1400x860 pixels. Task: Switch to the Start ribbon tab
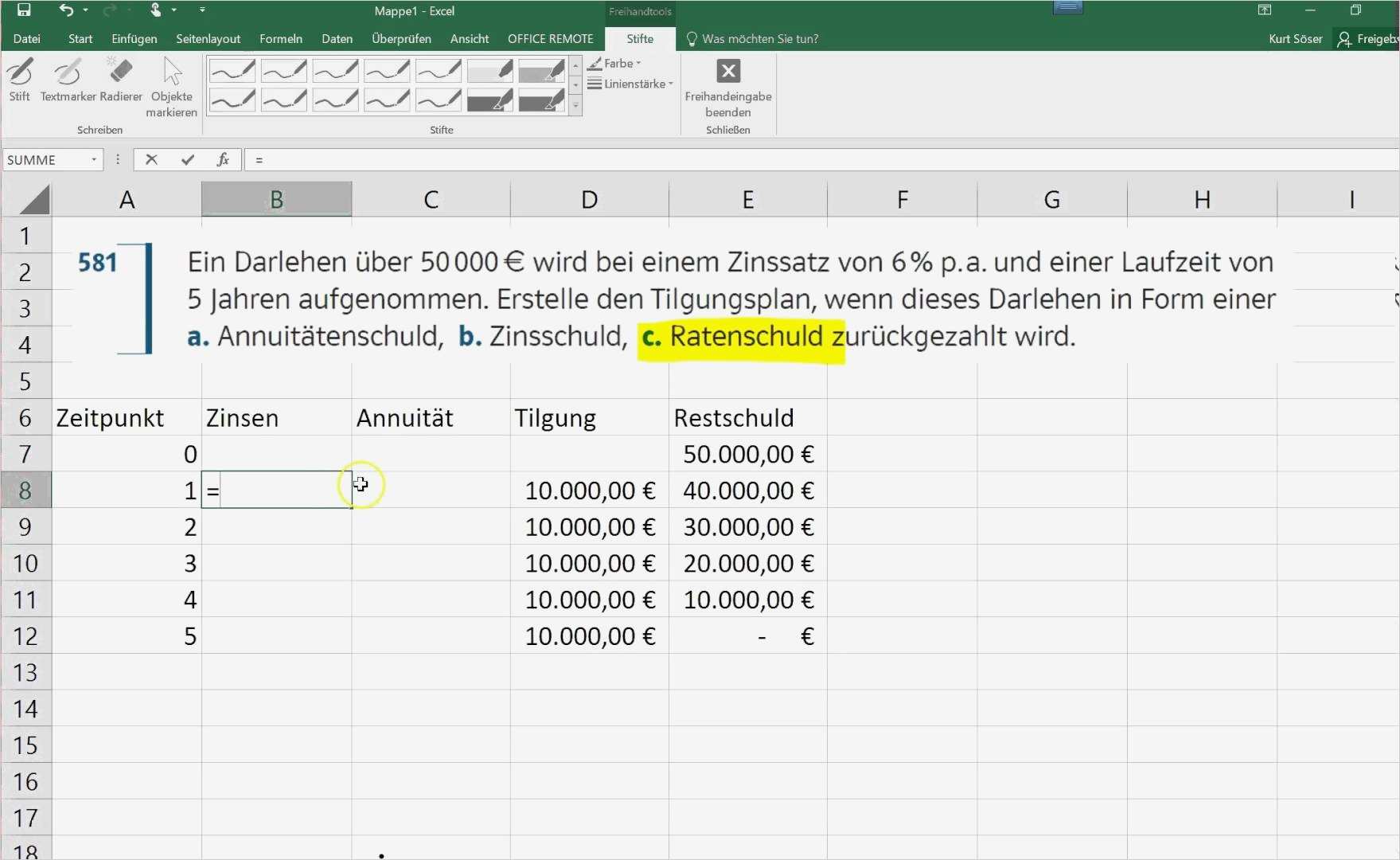tap(80, 38)
